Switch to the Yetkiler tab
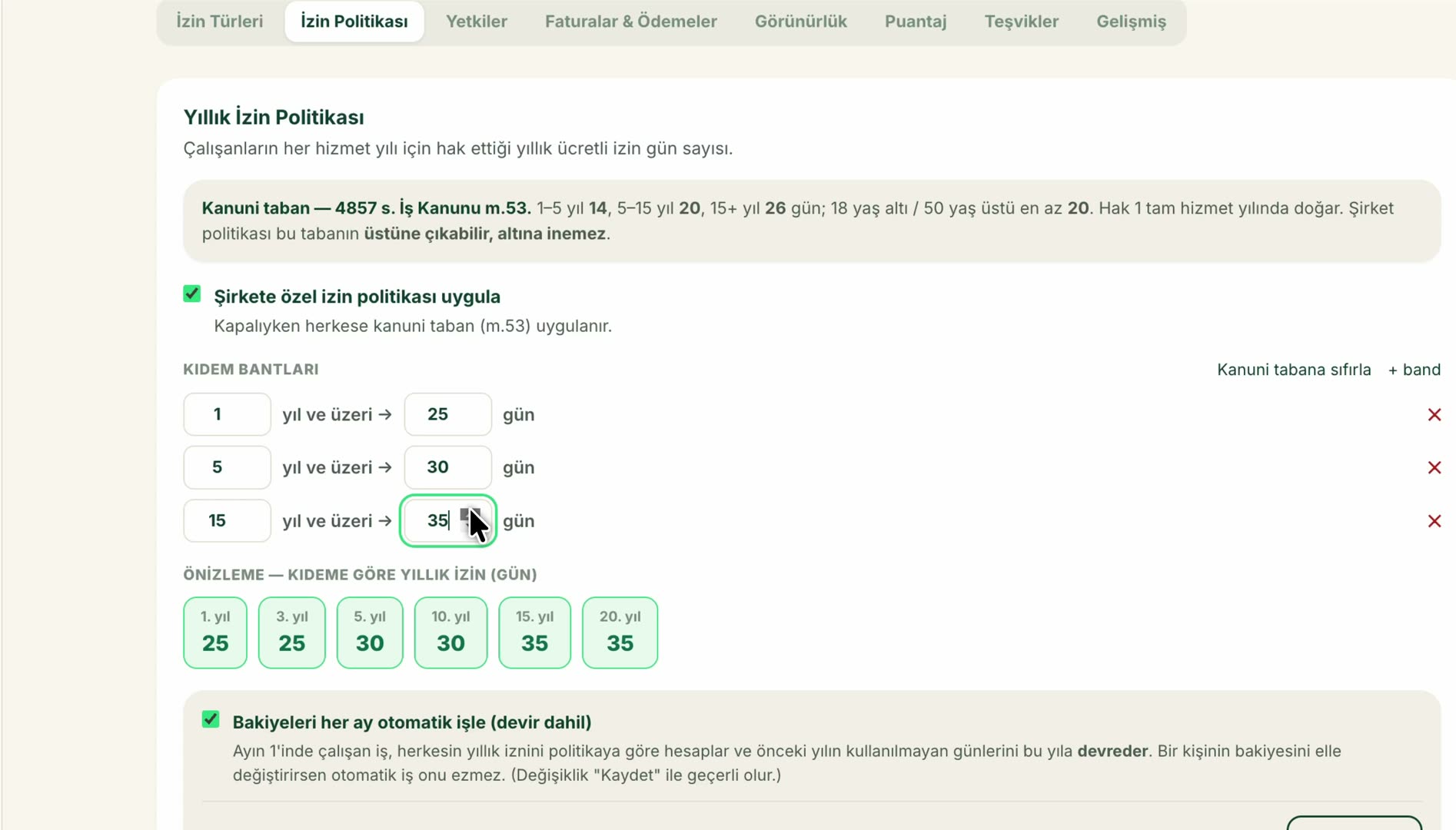Image resolution: width=1456 pixels, height=830 pixels. (x=477, y=22)
